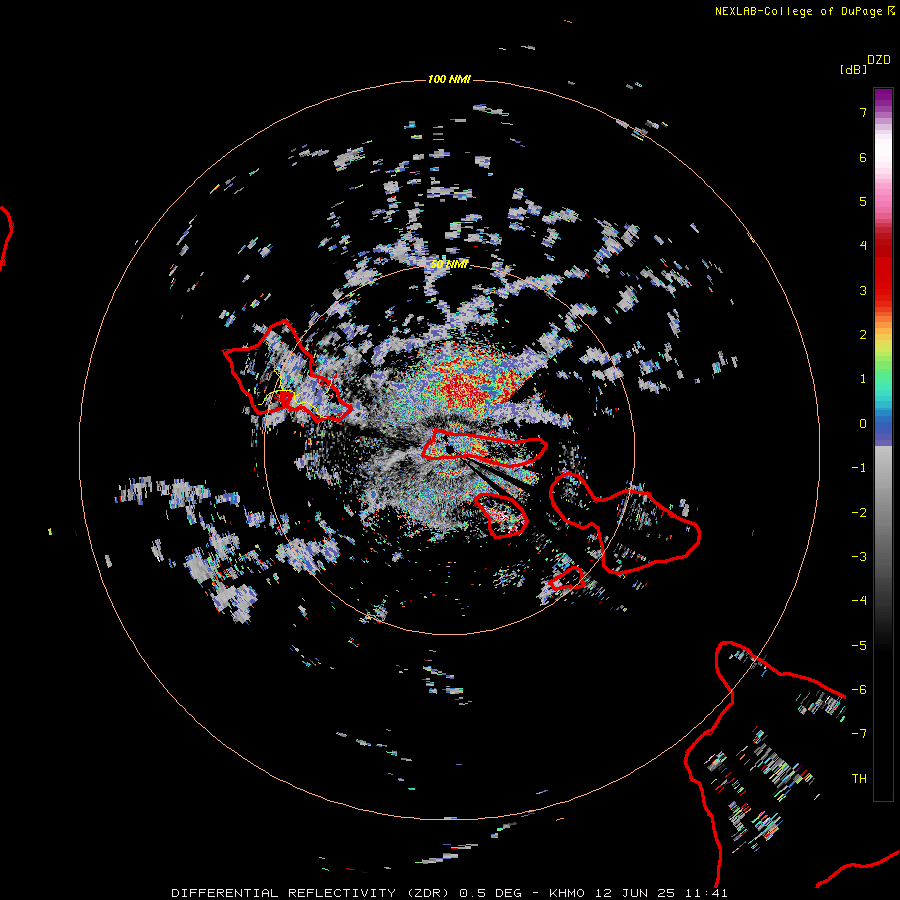Click the TH label on the colorbar

tap(859, 779)
